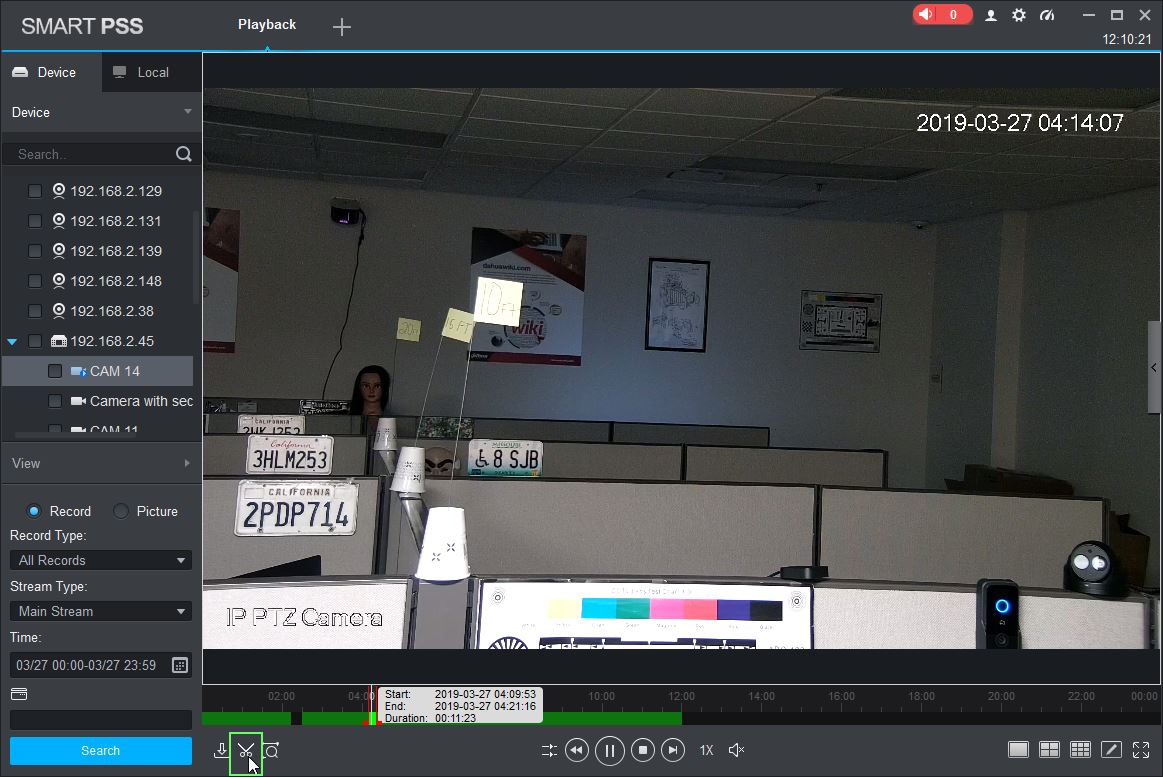The width and height of the screenshot is (1163, 777).
Task: Switch to the Local tab
Action: tap(151, 72)
